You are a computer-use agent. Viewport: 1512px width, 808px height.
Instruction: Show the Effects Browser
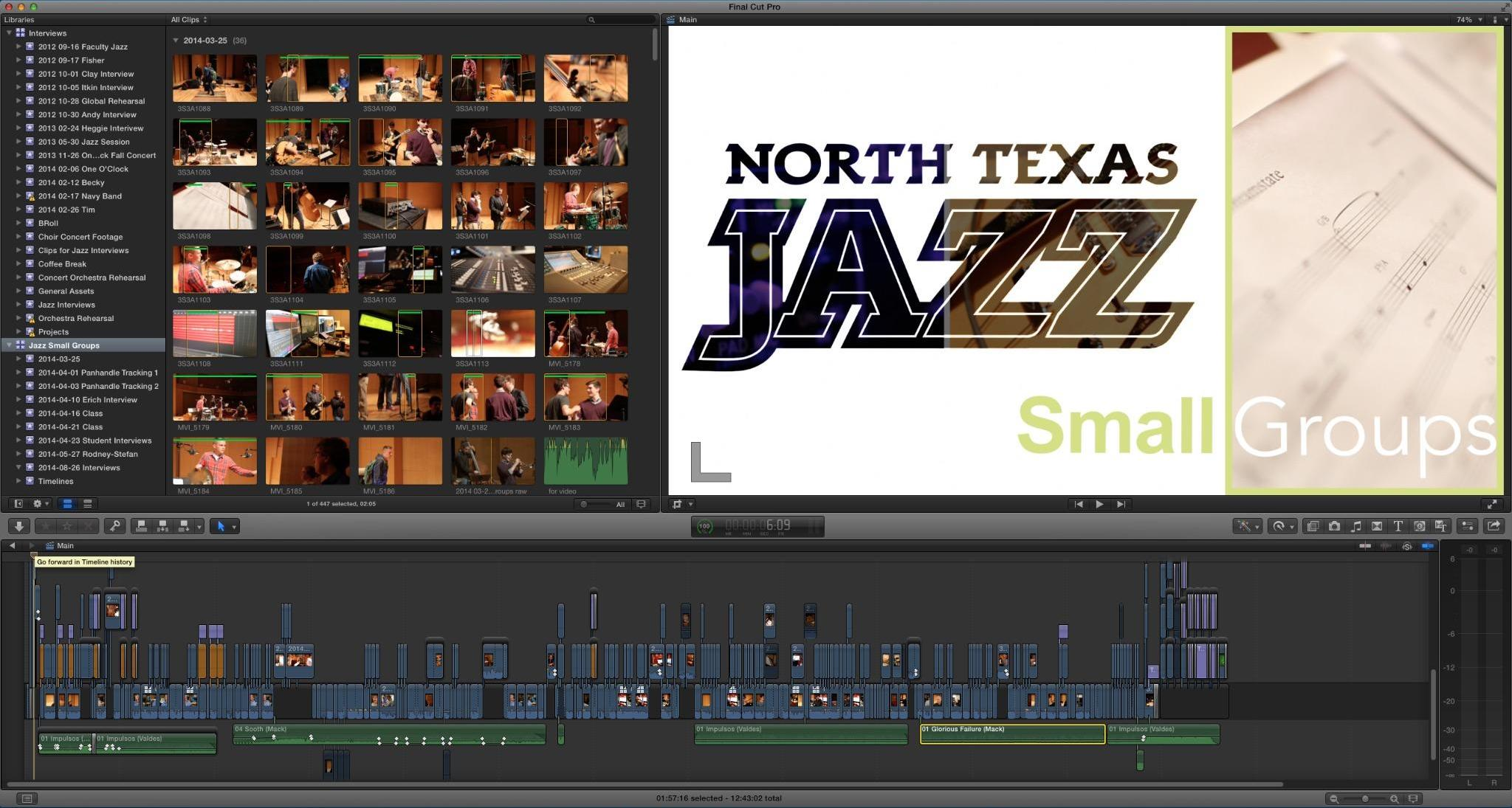(x=1313, y=526)
